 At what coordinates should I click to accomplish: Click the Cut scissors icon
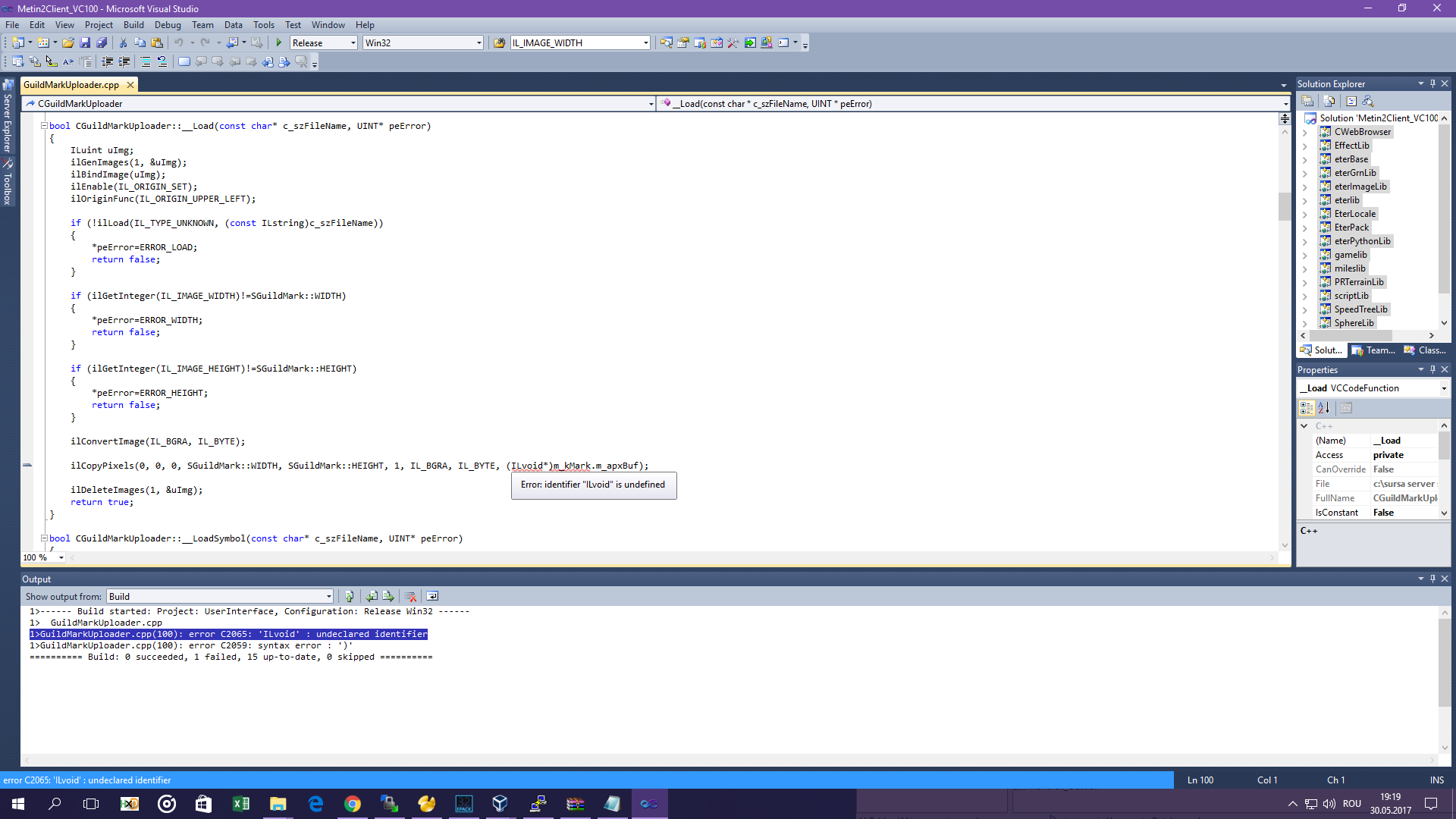pos(123,43)
